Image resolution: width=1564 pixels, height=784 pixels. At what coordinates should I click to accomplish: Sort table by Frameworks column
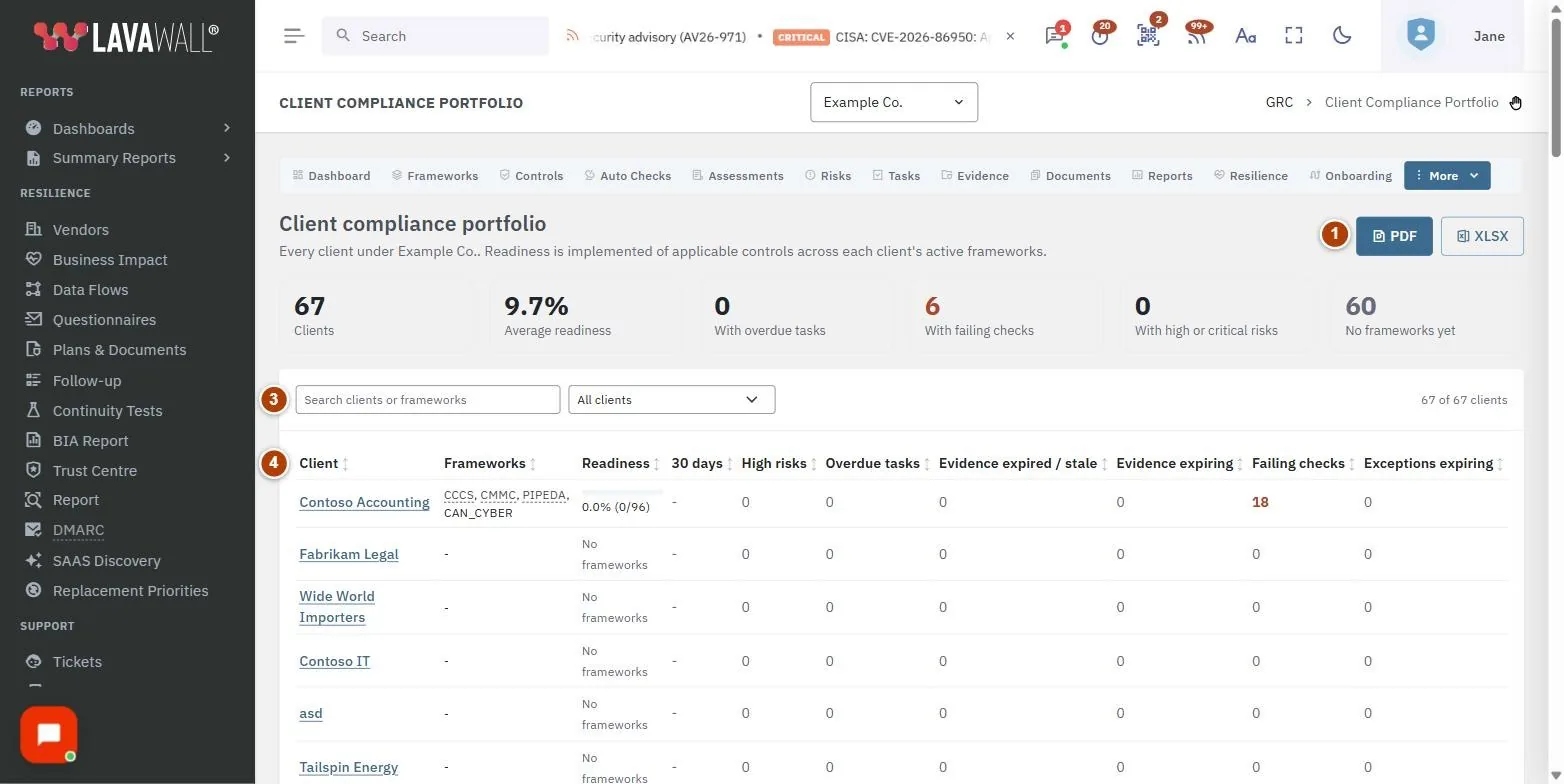pos(490,463)
